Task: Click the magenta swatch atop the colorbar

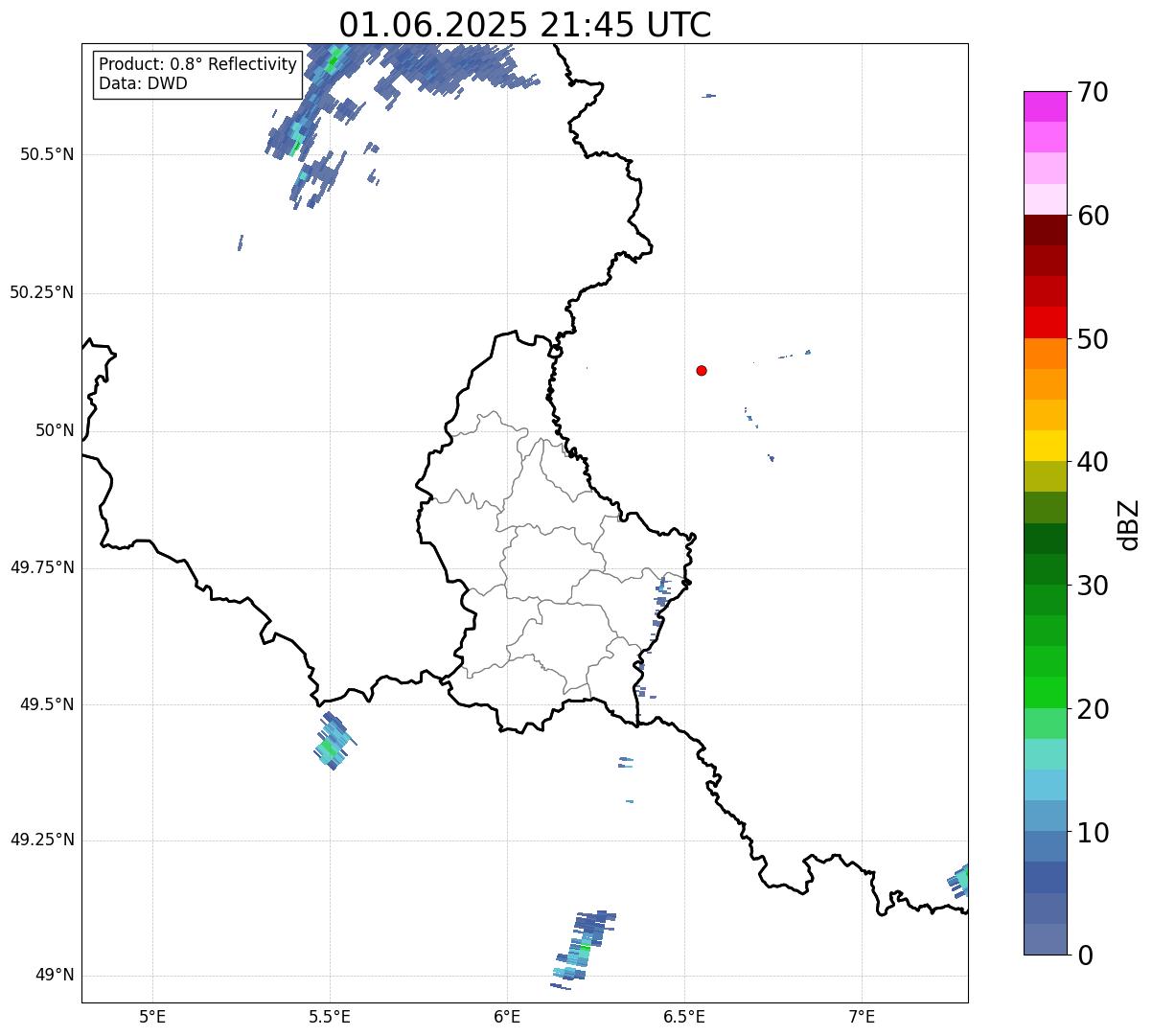Action: [1046, 106]
